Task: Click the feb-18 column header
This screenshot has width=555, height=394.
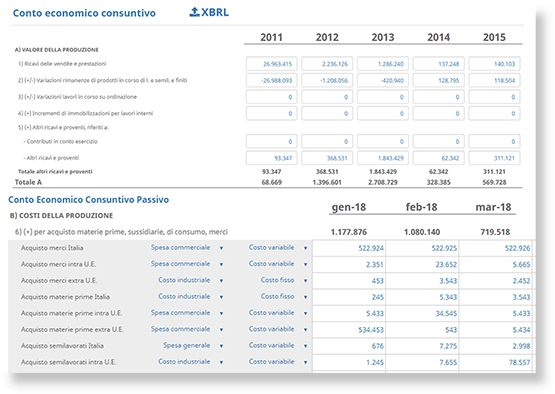Action: [x=421, y=207]
